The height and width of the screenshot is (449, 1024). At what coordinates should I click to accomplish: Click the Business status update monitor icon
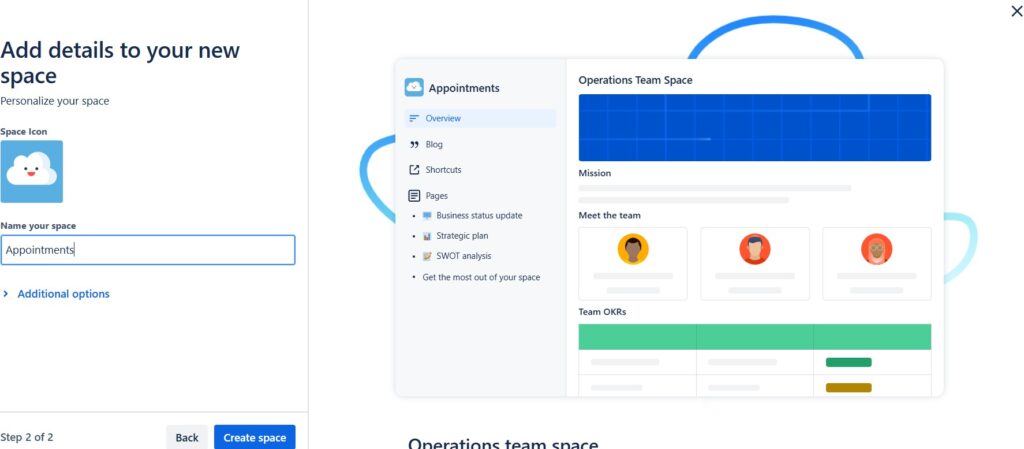[x=427, y=215]
